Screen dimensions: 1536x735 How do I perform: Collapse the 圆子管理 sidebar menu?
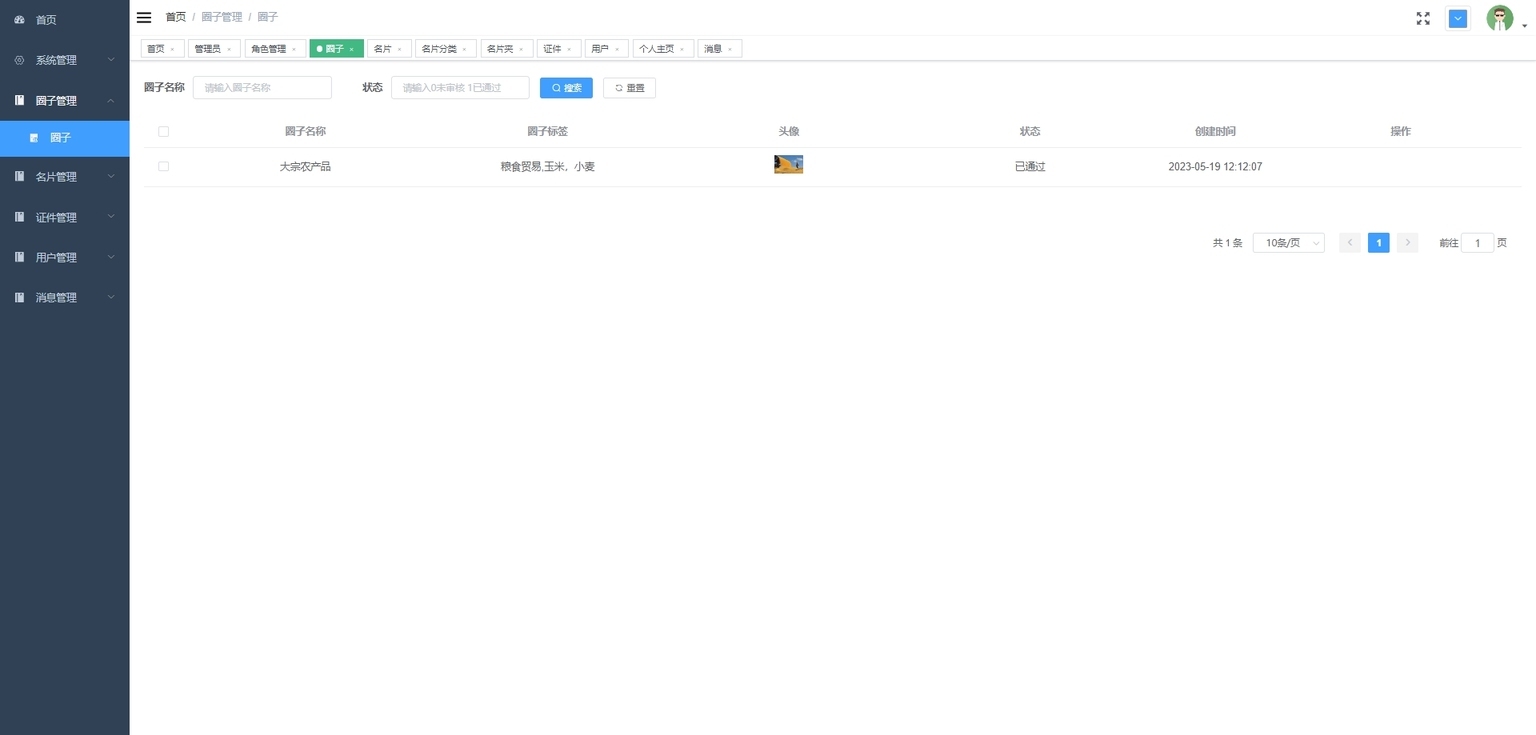(x=65, y=100)
